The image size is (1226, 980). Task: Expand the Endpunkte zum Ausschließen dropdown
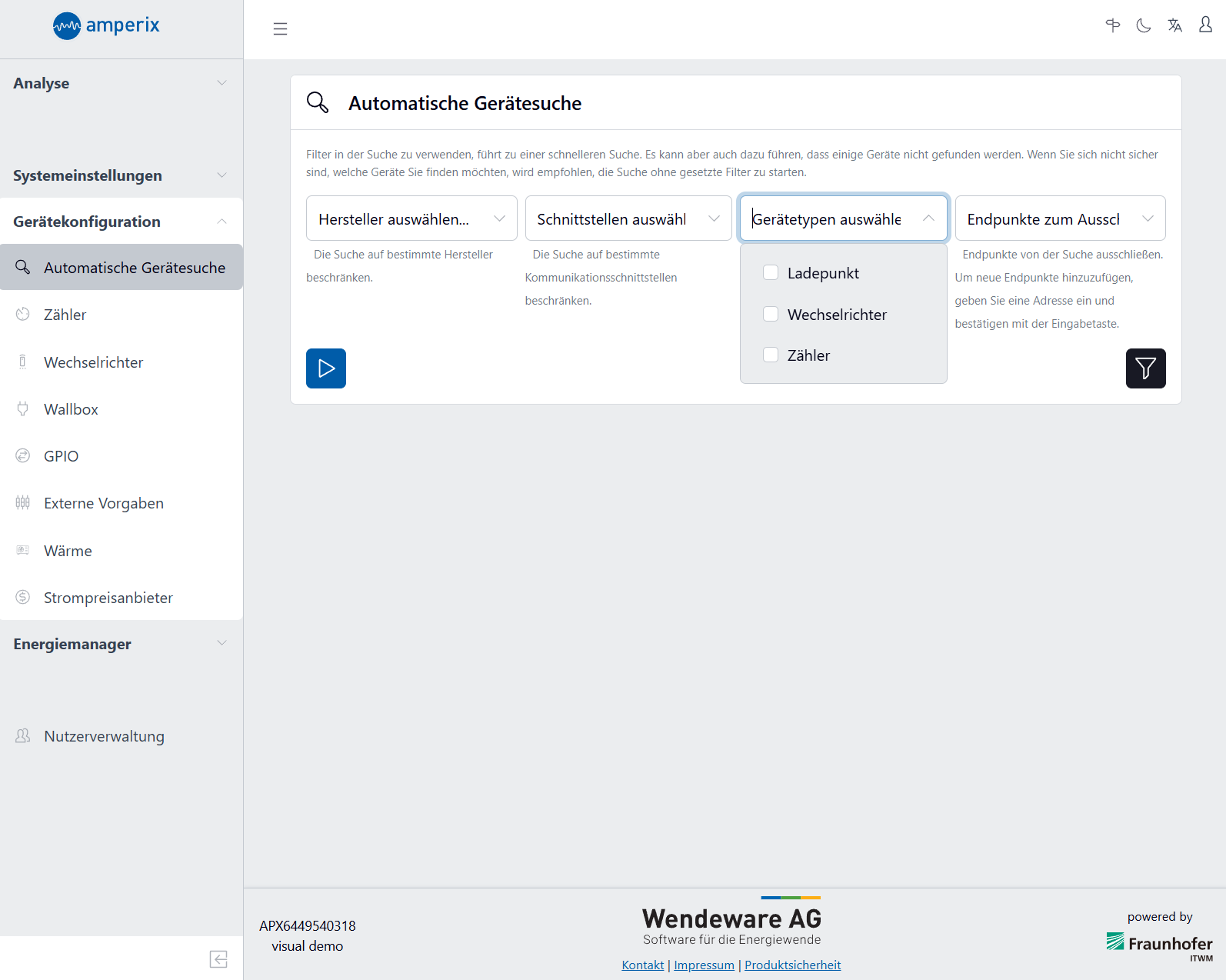[1059, 219]
